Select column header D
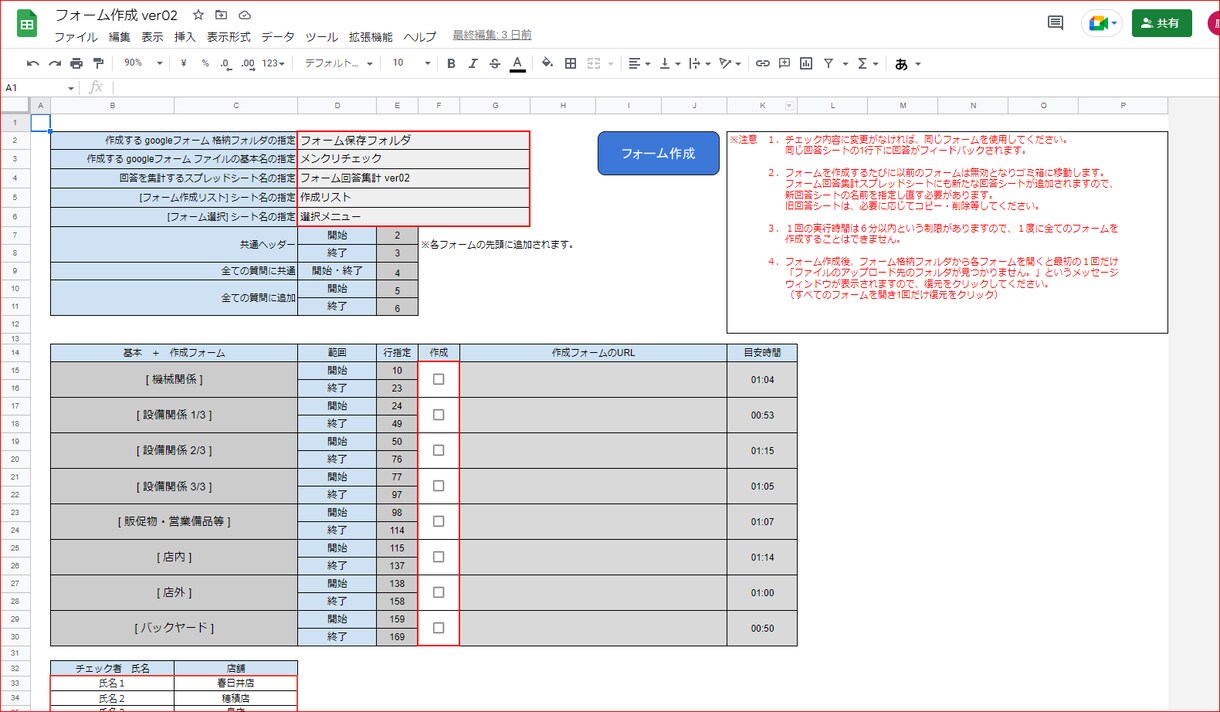This screenshot has width=1220, height=712. [x=337, y=106]
